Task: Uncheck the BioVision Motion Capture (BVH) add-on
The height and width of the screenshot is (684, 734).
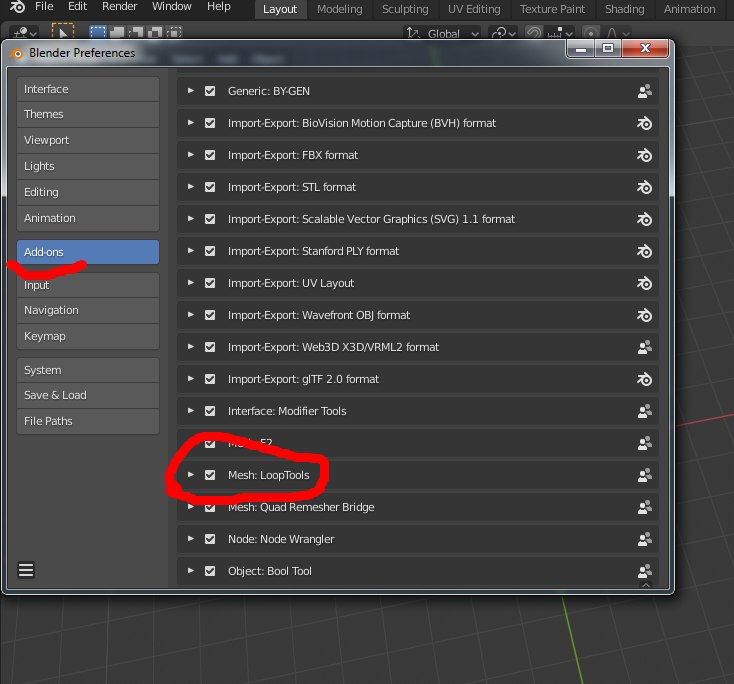Action: pyautogui.click(x=210, y=123)
